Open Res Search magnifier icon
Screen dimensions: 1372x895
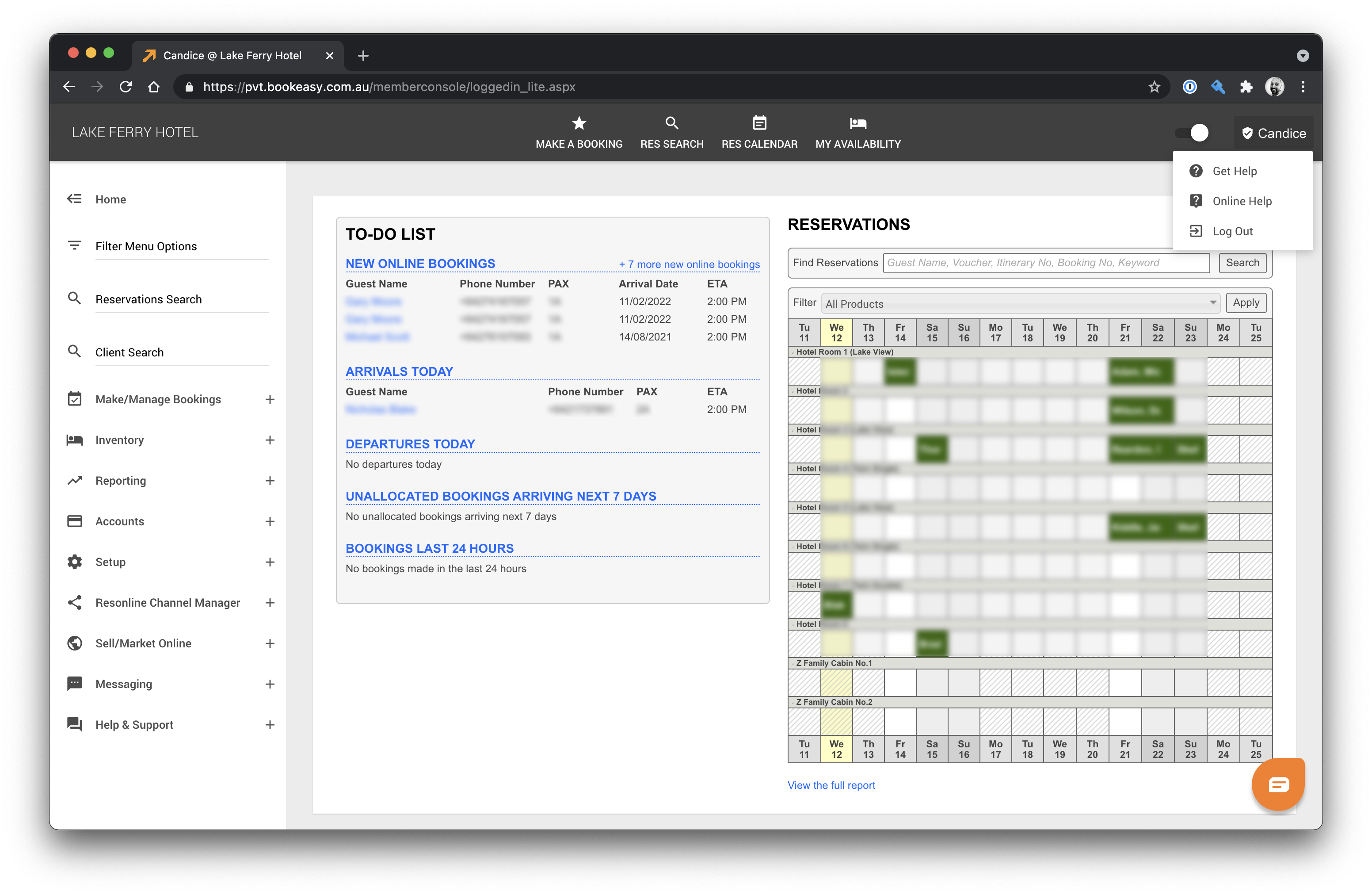[x=670, y=123]
